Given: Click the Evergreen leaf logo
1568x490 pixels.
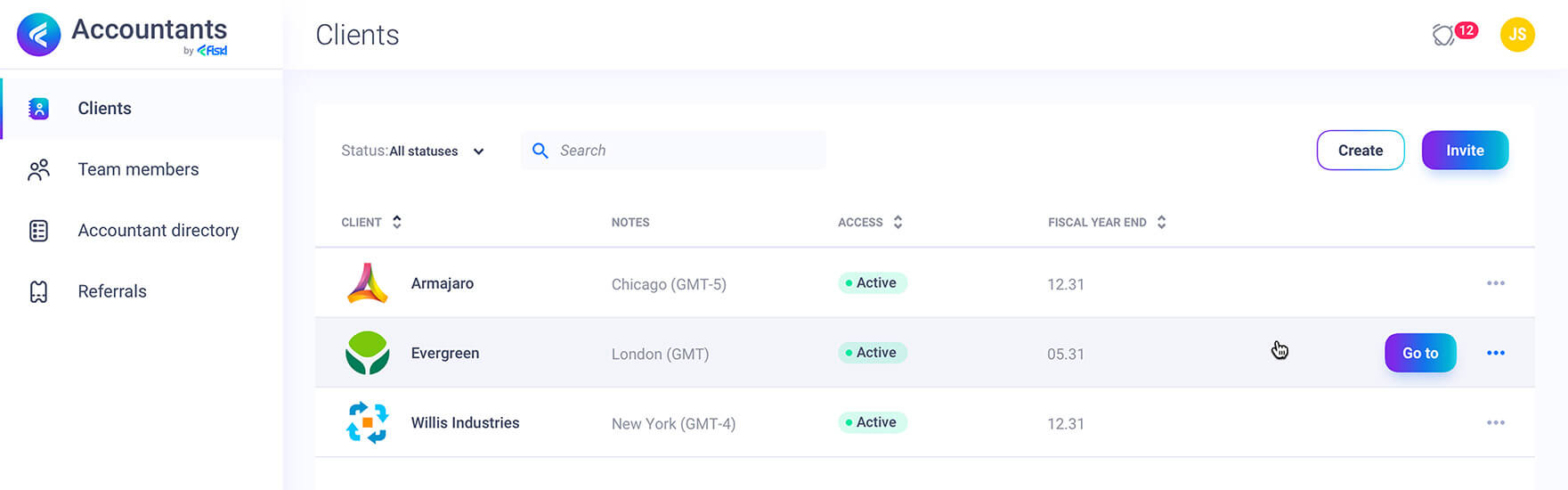Looking at the screenshot, I should click(367, 353).
